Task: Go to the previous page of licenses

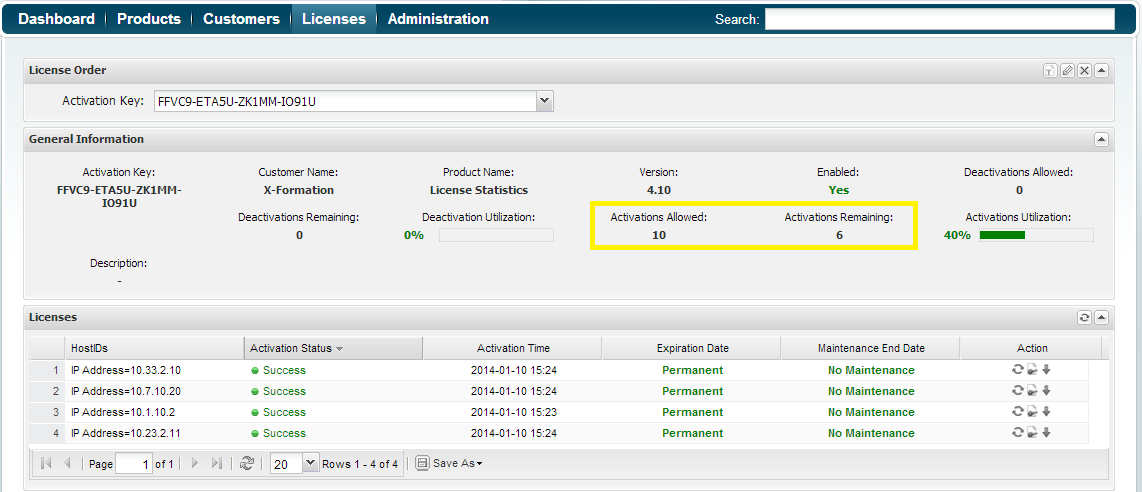Action: 67,463
